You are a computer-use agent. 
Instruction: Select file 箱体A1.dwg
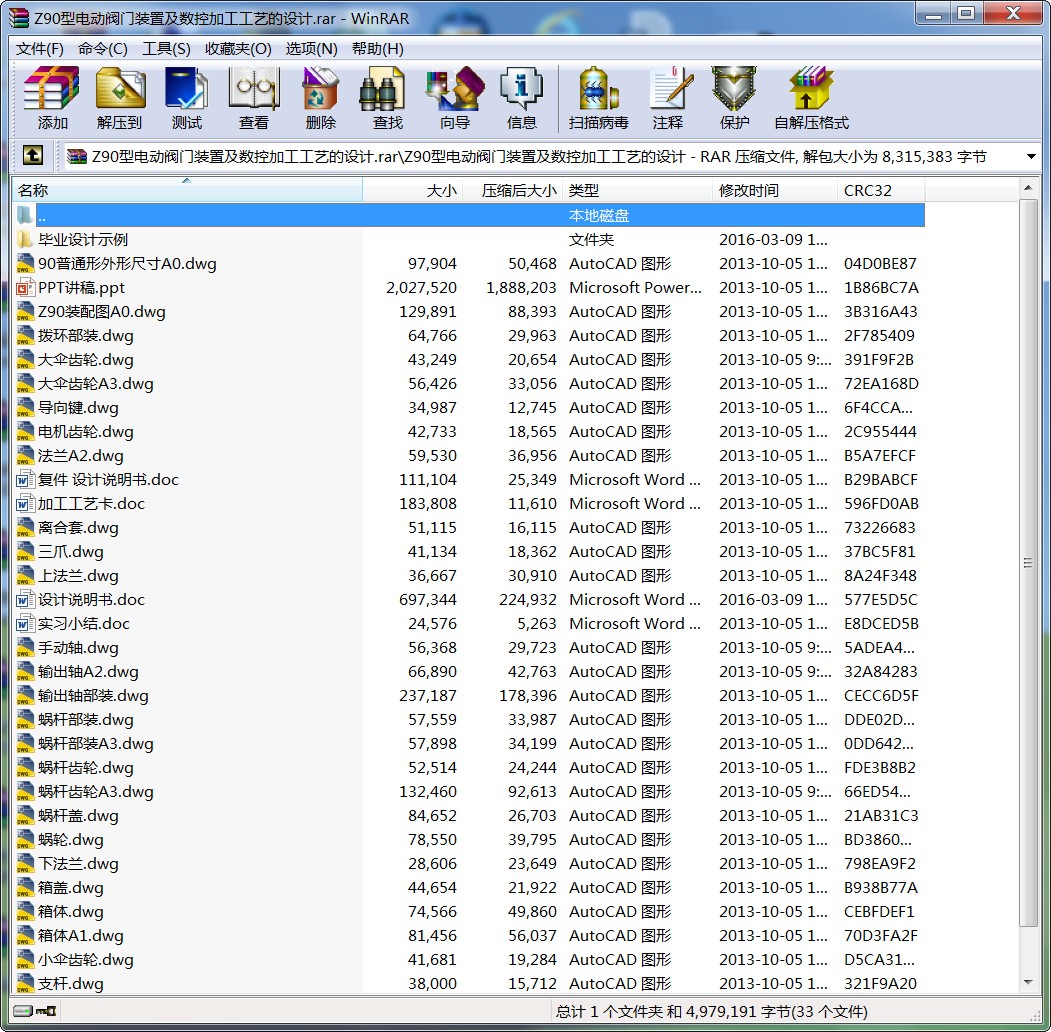point(80,936)
